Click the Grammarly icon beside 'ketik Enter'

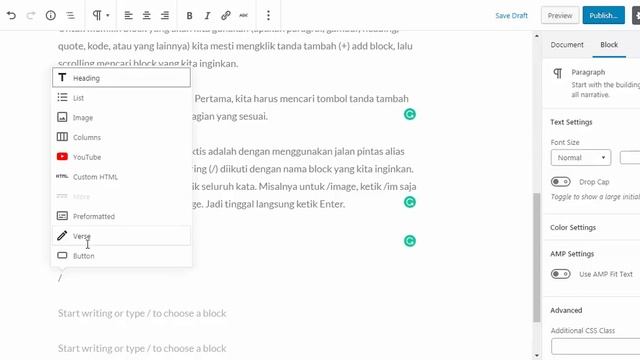[410, 202]
